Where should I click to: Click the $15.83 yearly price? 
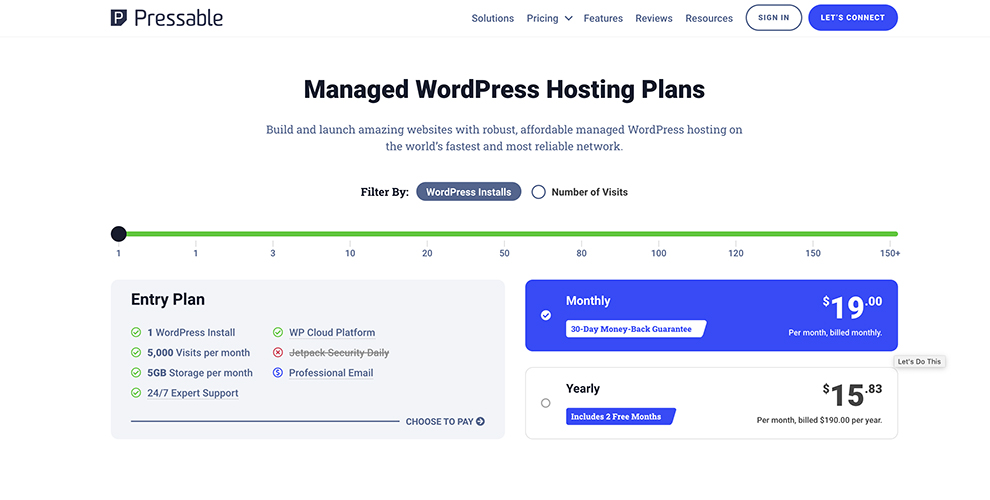[852, 396]
